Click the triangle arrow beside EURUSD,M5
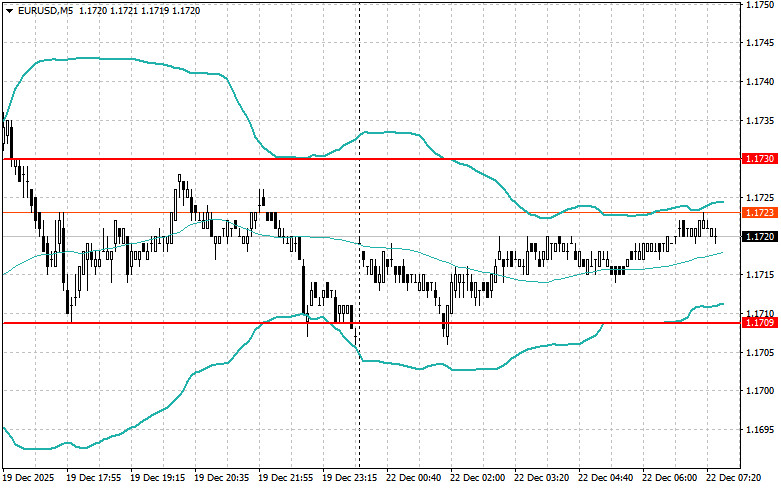 pyautogui.click(x=9, y=10)
